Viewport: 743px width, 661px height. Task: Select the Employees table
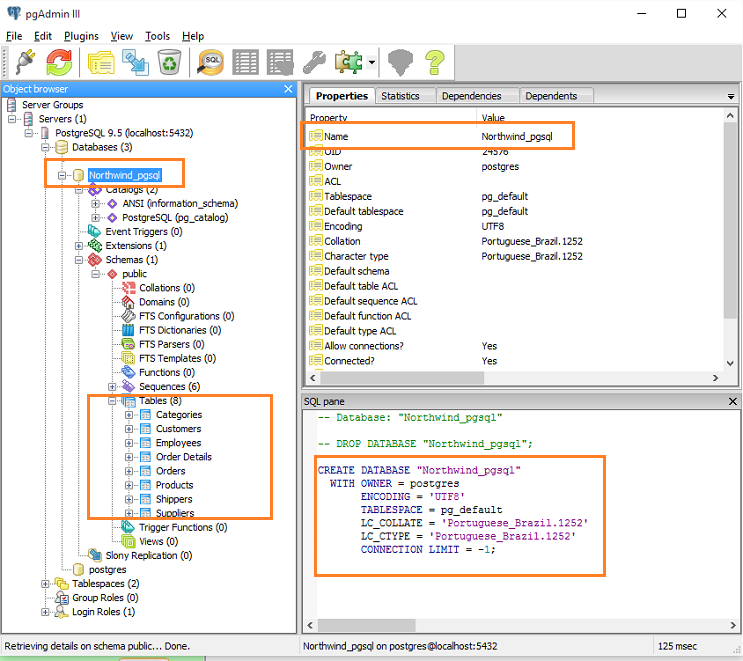point(179,443)
